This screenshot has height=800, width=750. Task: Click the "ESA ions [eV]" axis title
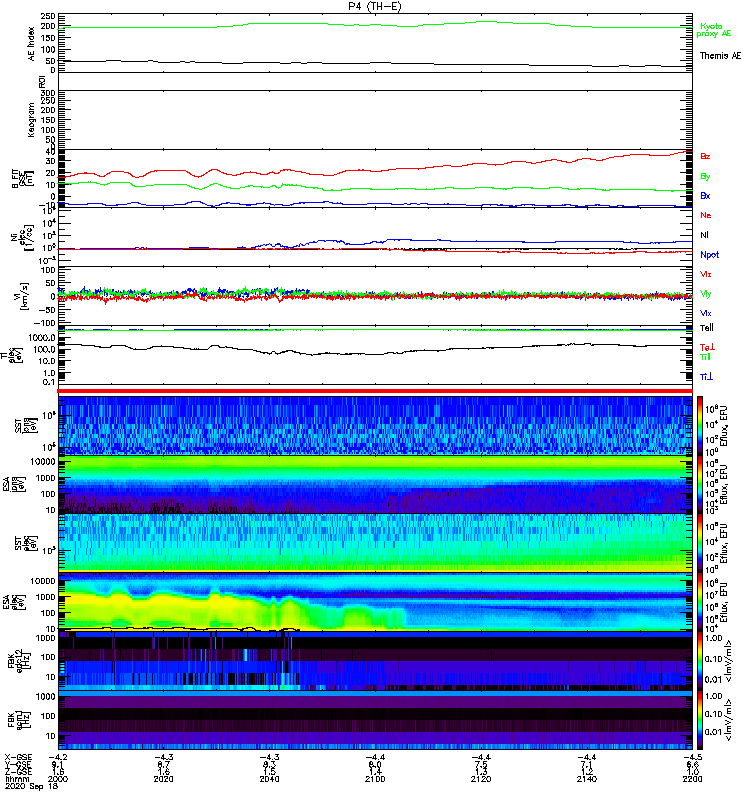(x=13, y=484)
